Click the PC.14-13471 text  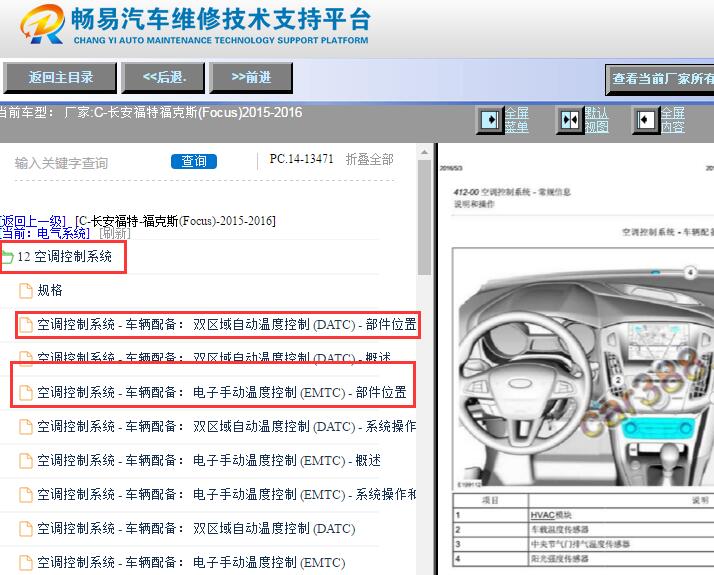(x=301, y=159)
